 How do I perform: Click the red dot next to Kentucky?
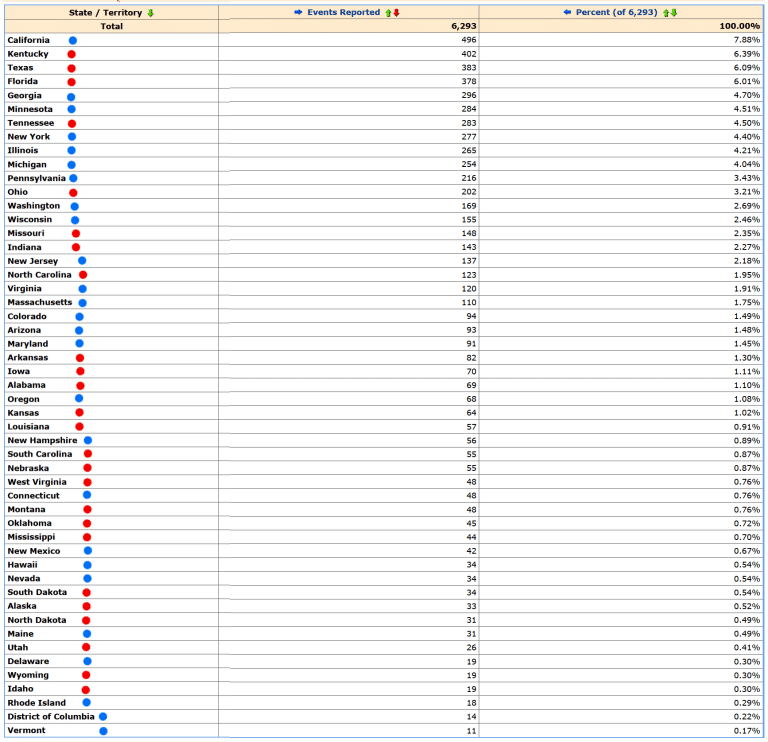point(71,54)
